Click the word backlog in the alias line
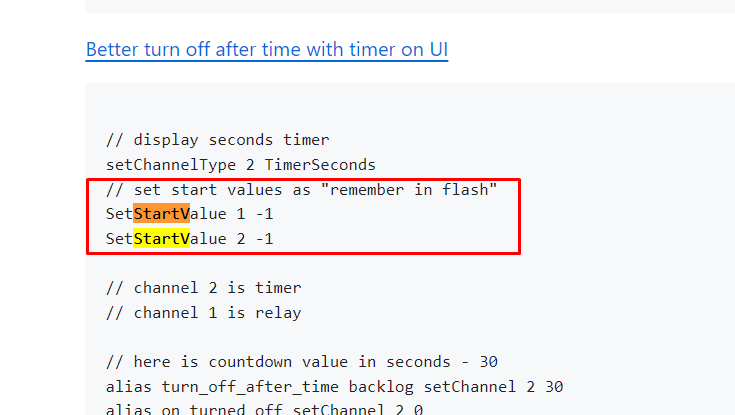Screen dimensions: 735x415 coord(381,387)
